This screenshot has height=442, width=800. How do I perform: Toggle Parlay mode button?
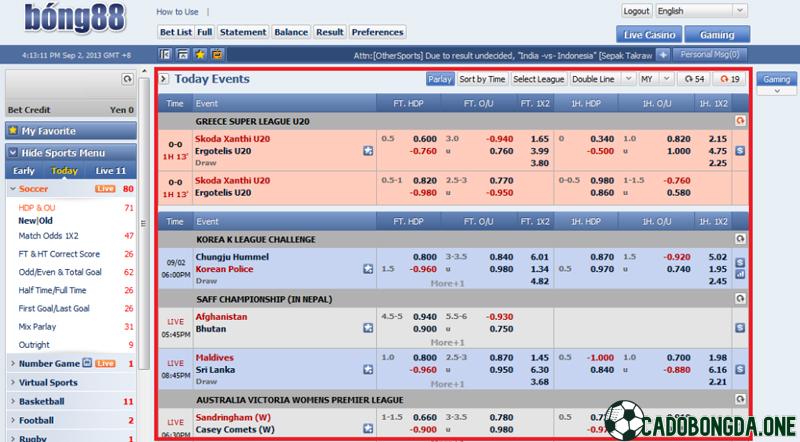(x=440, y=79)
